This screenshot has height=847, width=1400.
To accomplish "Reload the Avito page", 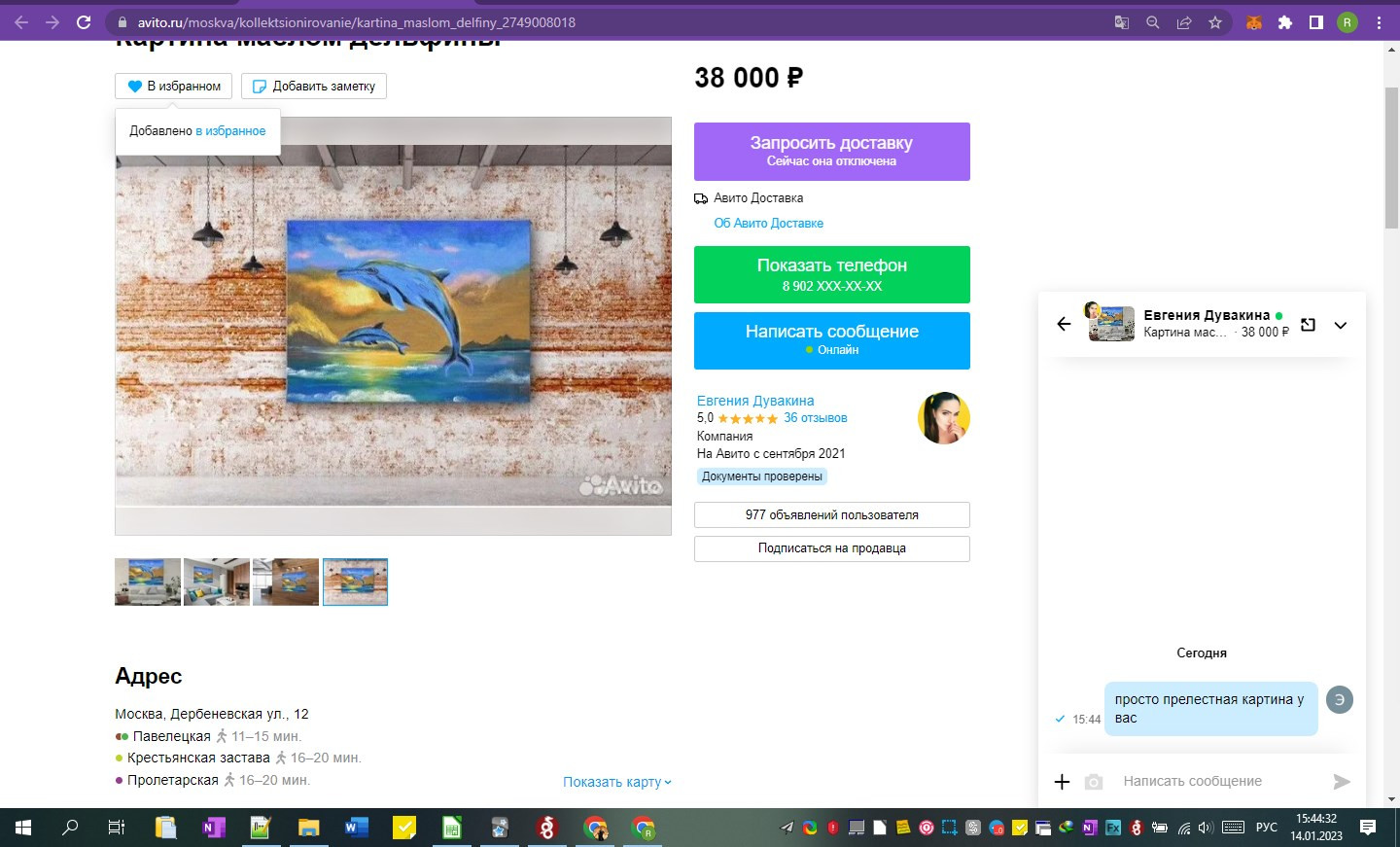I will (x=84, y=21).
